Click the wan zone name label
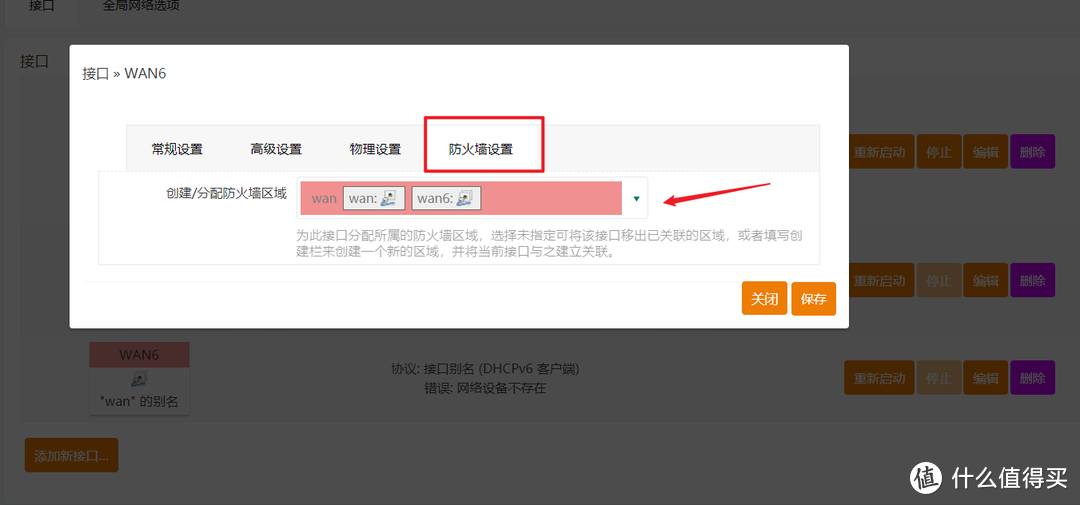Viewport: 1080px width, 505px height. tap(324, 198)
